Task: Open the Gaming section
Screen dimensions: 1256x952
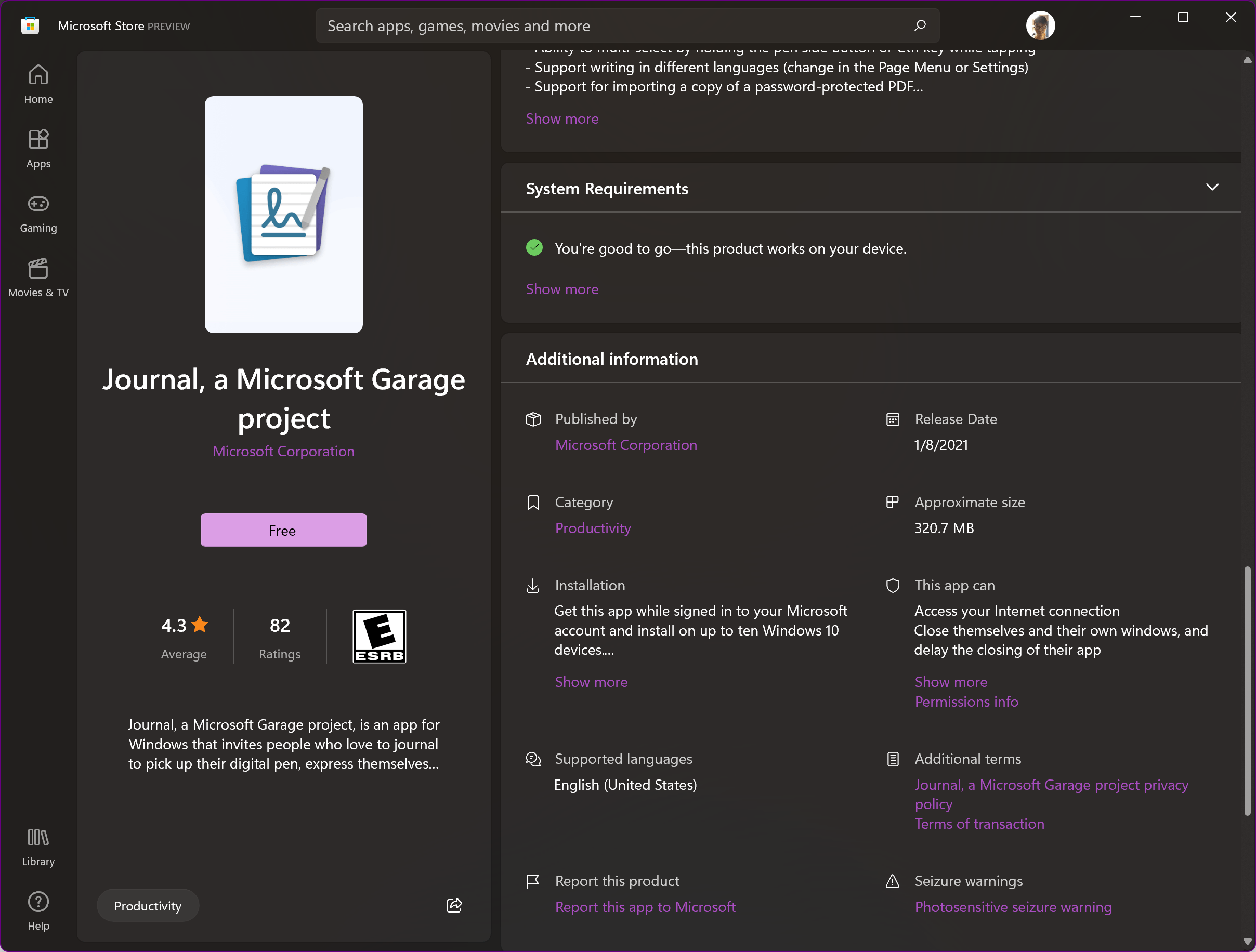Action: click(x=37, y=213)
